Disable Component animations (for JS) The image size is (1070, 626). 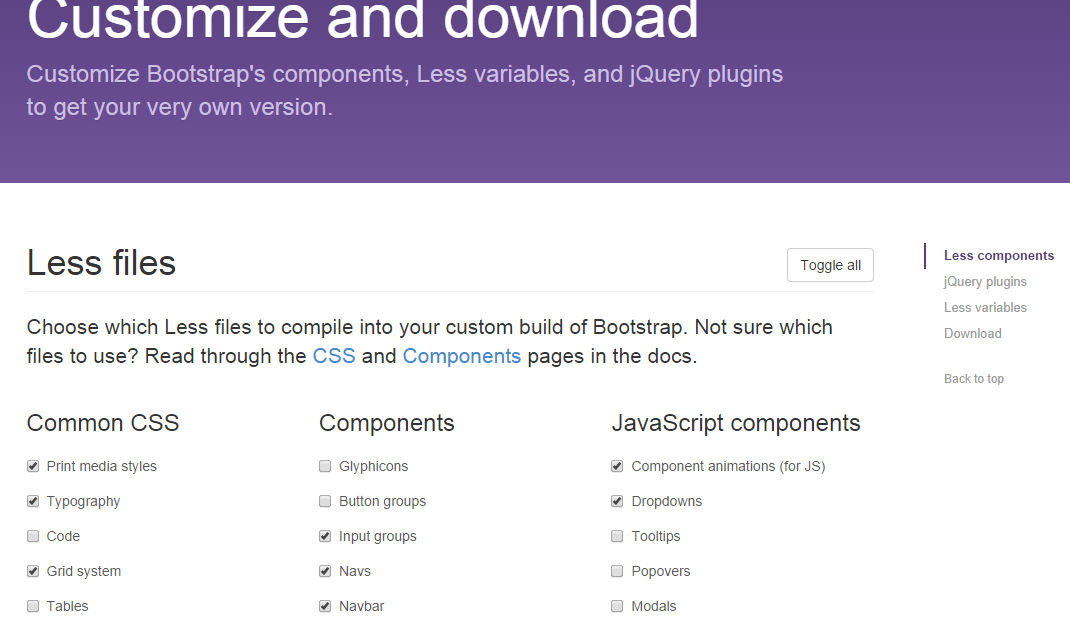pos(617,466)
